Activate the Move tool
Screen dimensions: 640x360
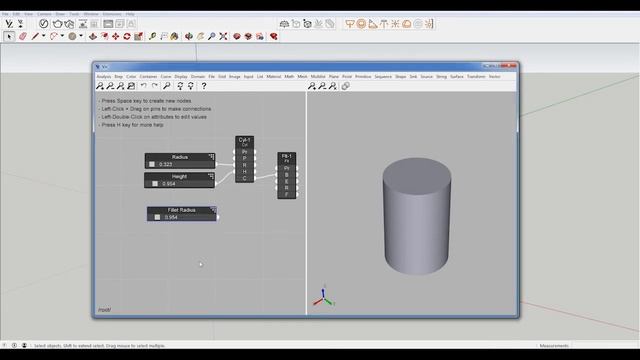[x=116, y=37]
